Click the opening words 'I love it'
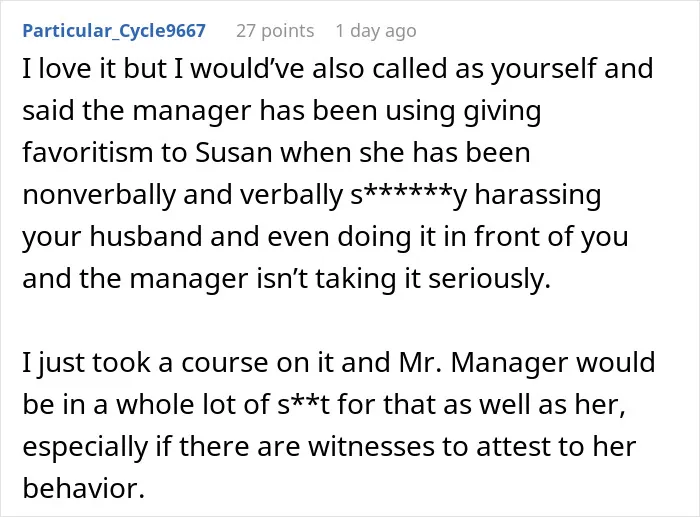Image resolution: width=700 pixels, height=517 pixels. [x=69, y=68]
